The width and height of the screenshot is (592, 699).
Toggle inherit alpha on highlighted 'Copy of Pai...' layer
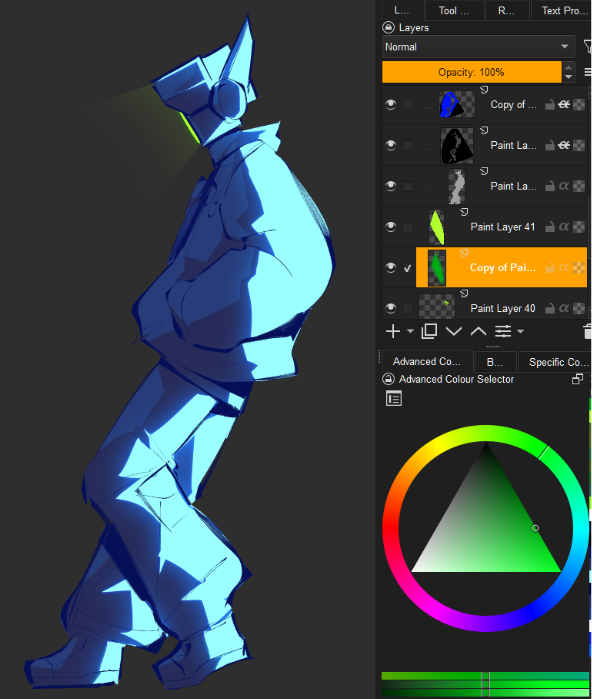tap(564, 267)
